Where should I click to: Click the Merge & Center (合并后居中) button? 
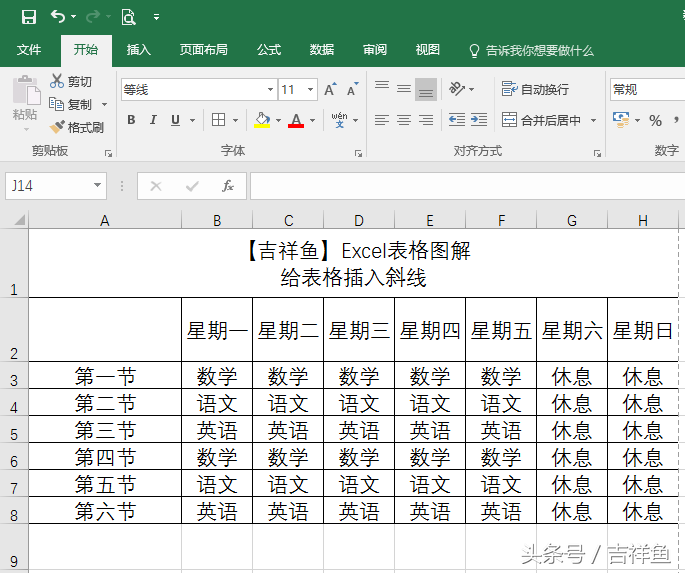pos(541,120)
